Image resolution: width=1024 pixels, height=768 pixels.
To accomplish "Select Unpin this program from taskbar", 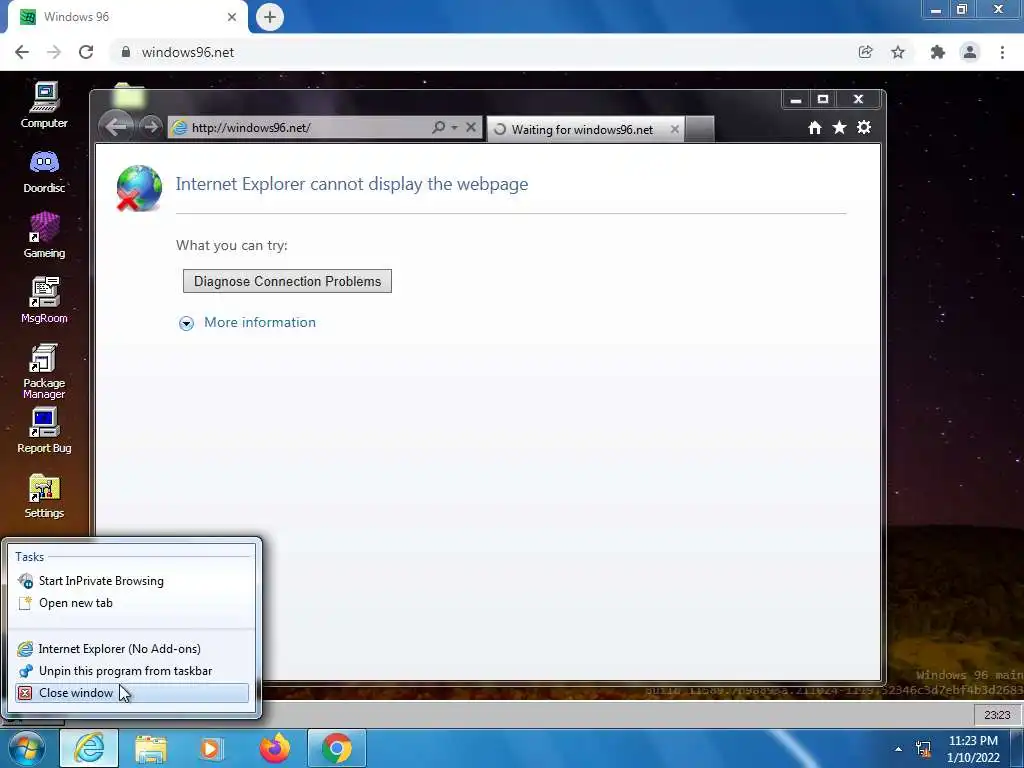I will pos(132,671).
